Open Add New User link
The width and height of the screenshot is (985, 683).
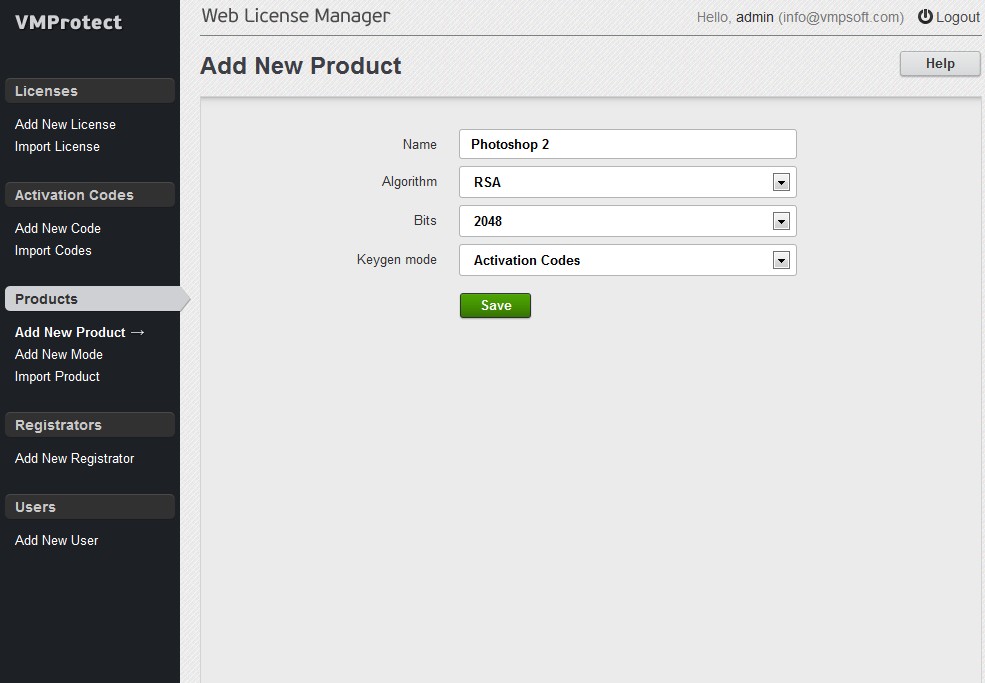point(57,540)
